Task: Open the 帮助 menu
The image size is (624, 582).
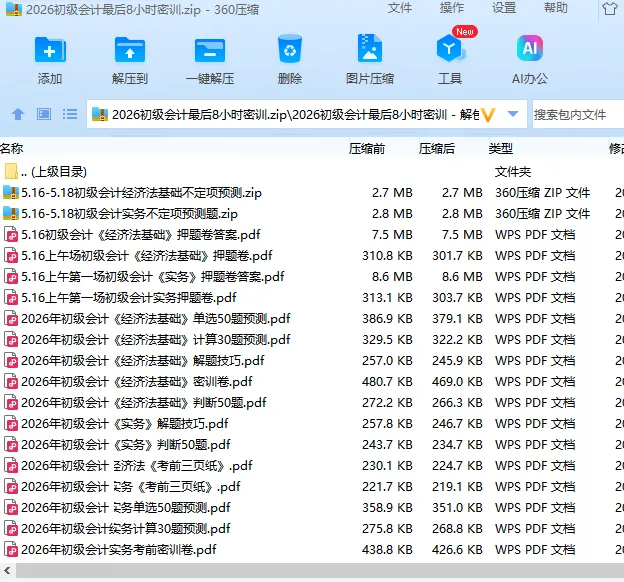Action: click(x=556, y=8)
